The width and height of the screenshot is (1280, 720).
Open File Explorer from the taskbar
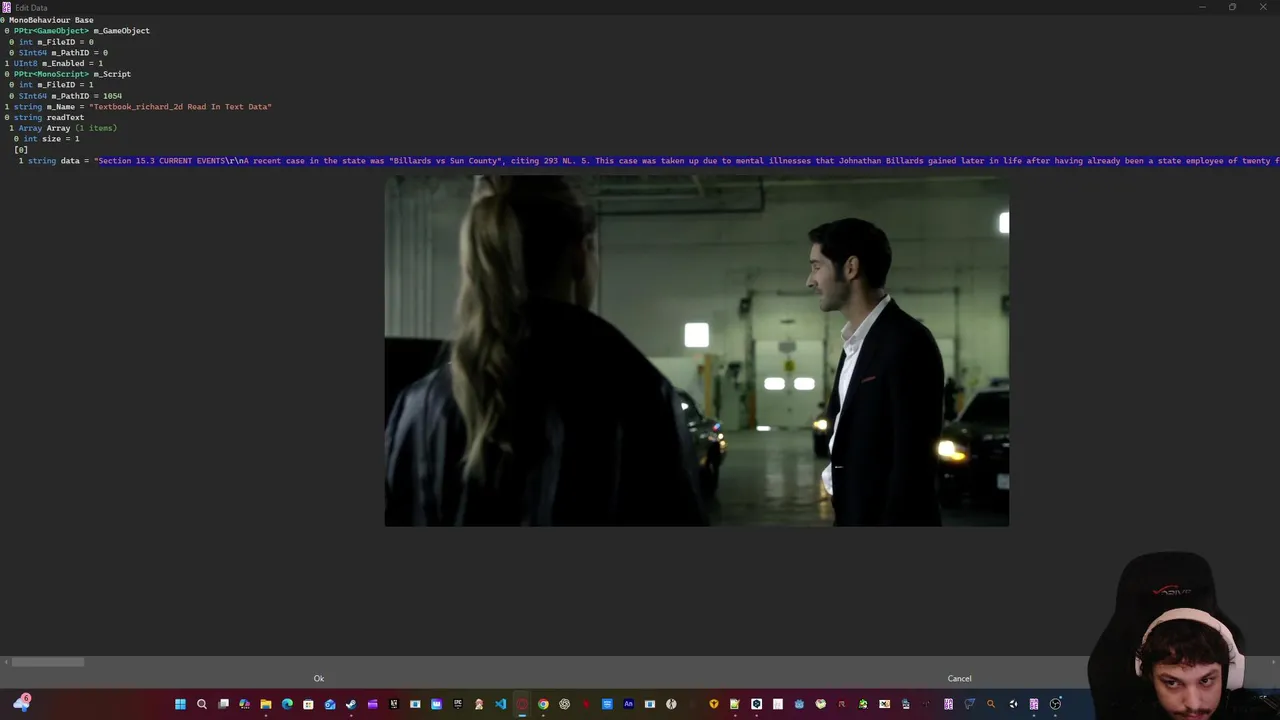point(266,704)
